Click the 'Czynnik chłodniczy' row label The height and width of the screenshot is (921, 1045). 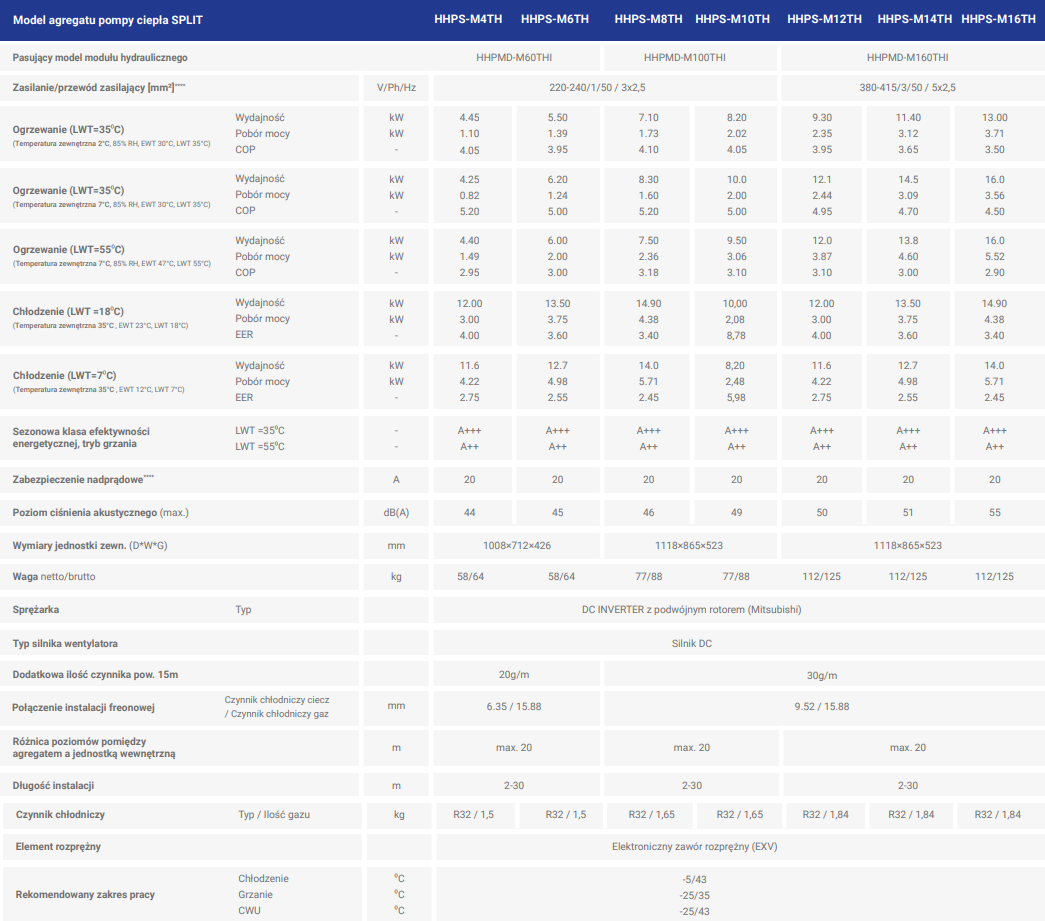click(x=60, y=814)
